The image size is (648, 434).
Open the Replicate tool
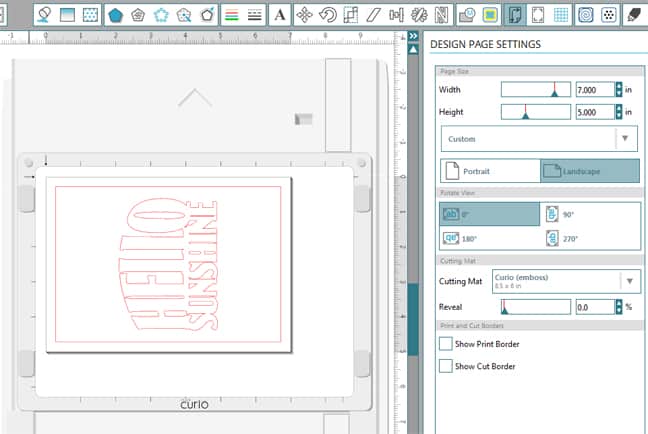[419, 15]
